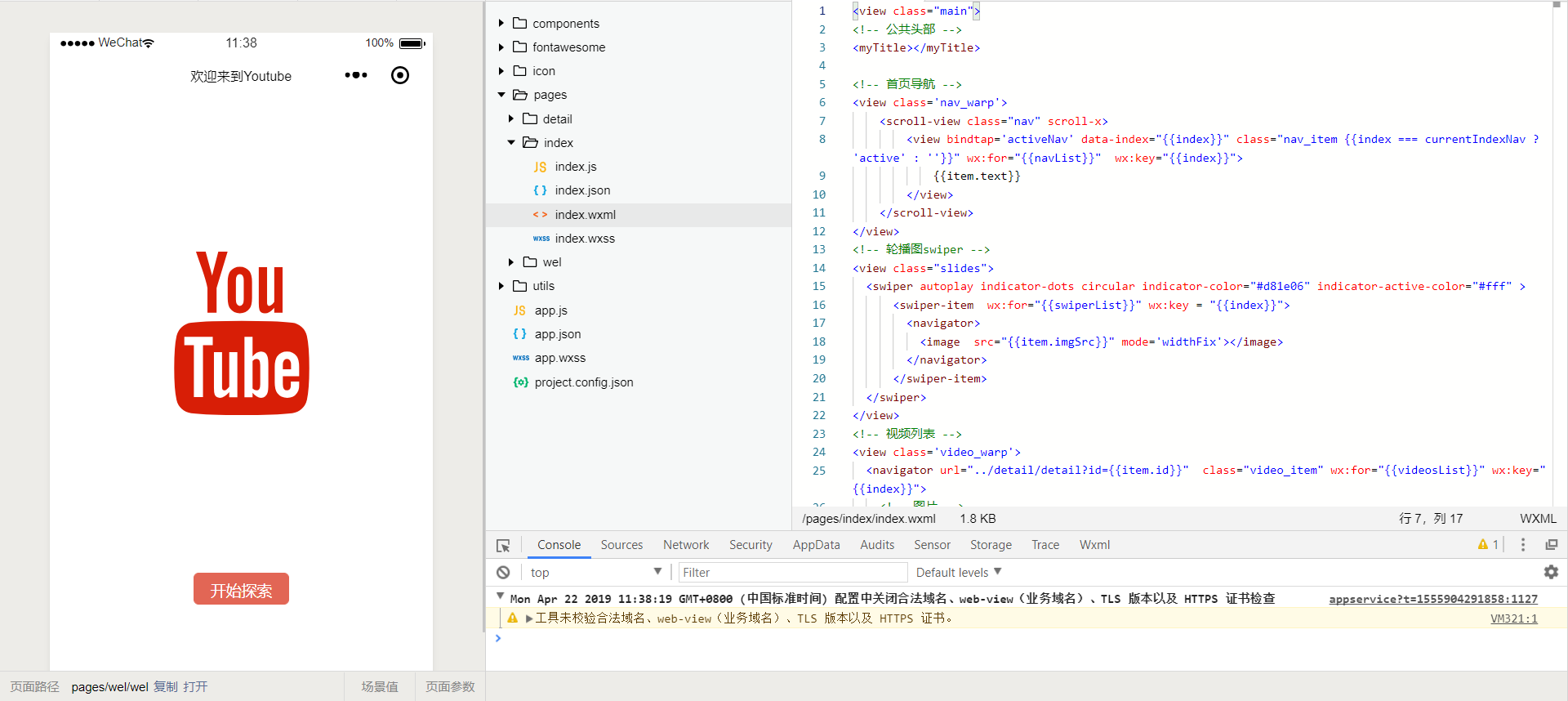The width and height of the screenshot is (1568, 701).
Task: Expand the wel folder arrow
Action: [x=511, y=262]
